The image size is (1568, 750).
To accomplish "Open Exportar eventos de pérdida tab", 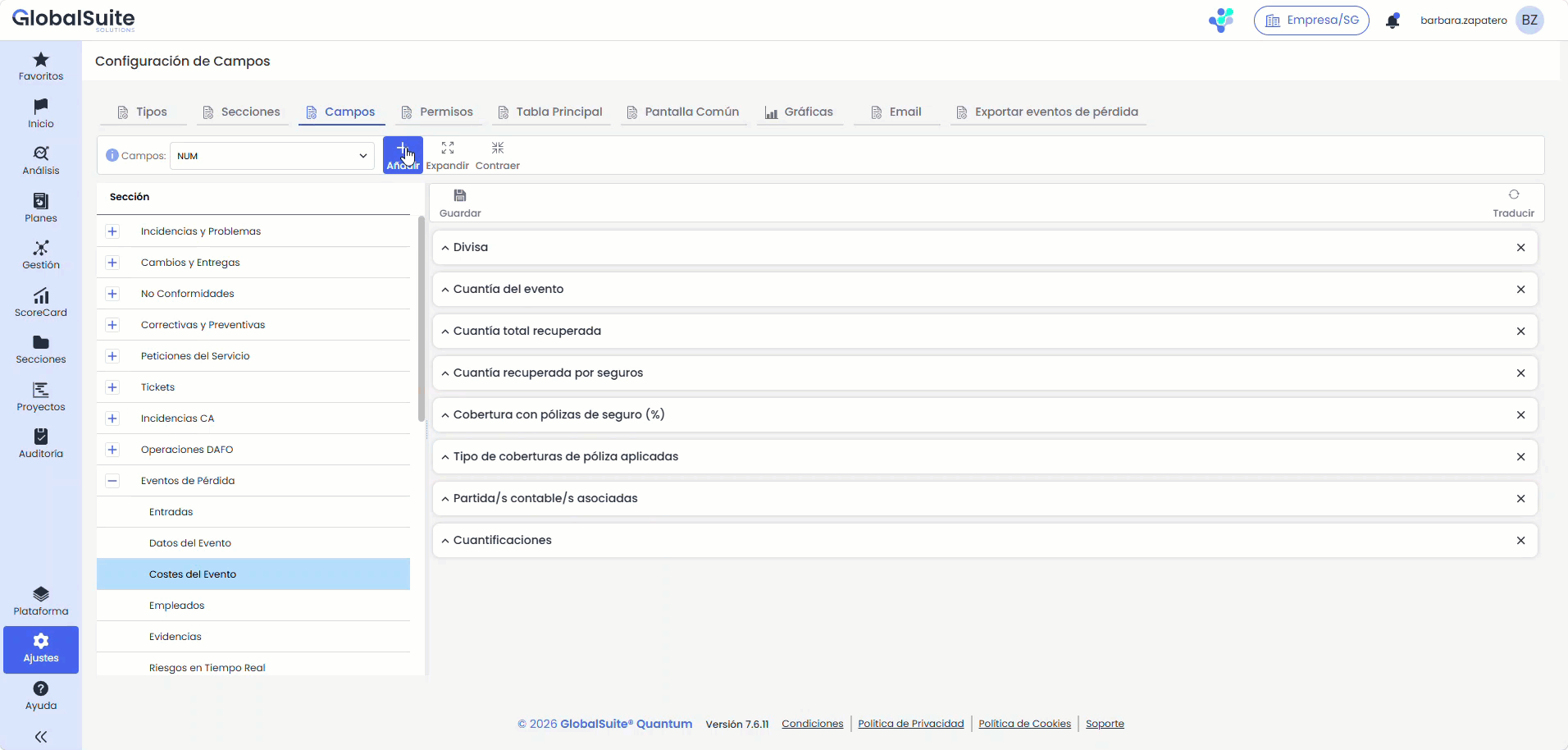I will 1047,112.
